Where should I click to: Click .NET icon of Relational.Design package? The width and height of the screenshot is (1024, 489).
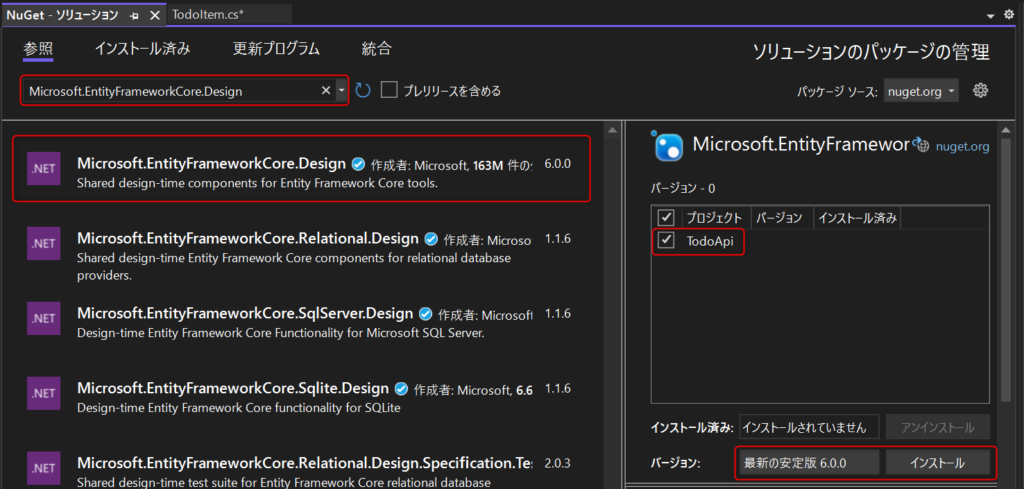[44, 244]
